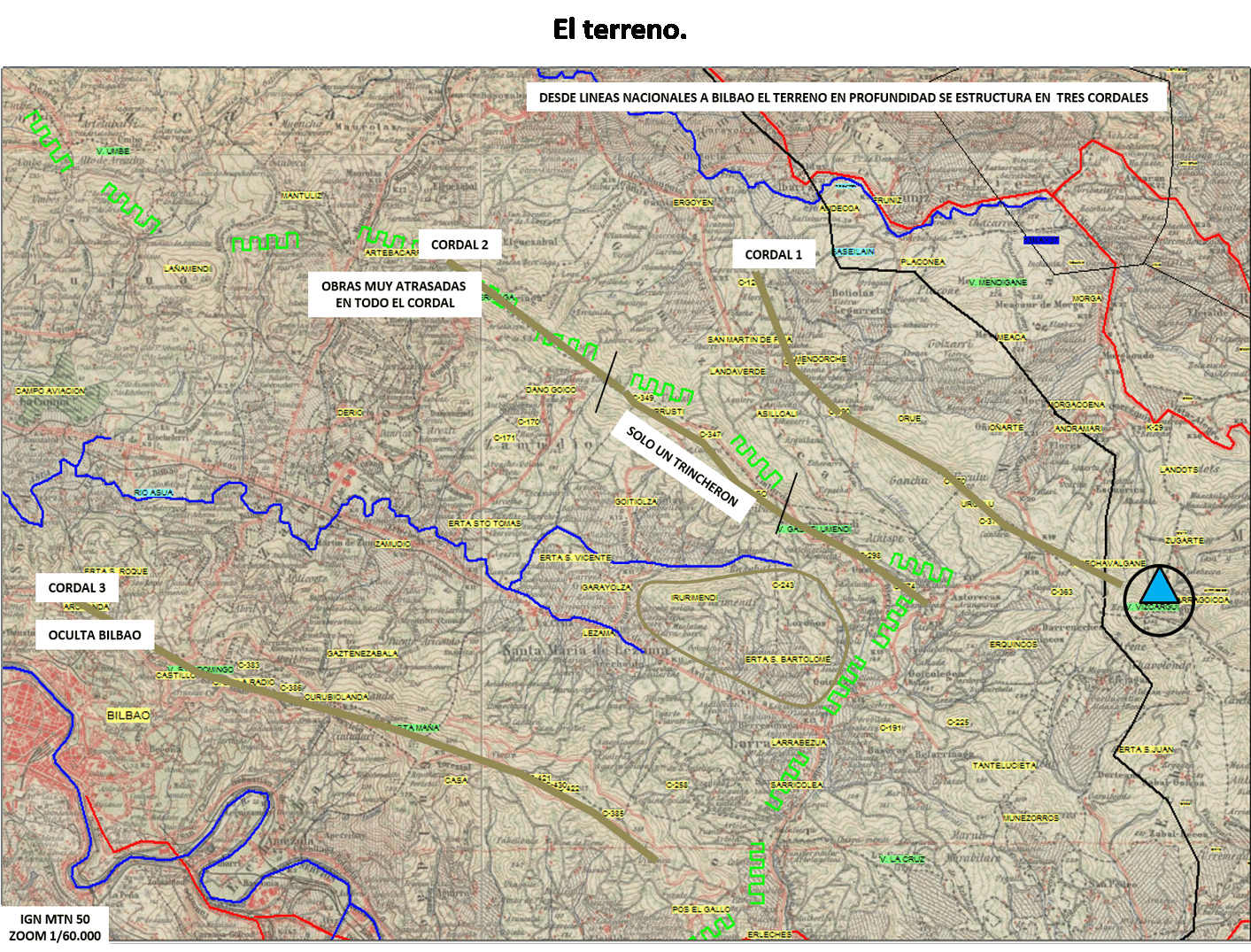Click the LEZAMA label
1251x952 pixels.
pos(599,633)
